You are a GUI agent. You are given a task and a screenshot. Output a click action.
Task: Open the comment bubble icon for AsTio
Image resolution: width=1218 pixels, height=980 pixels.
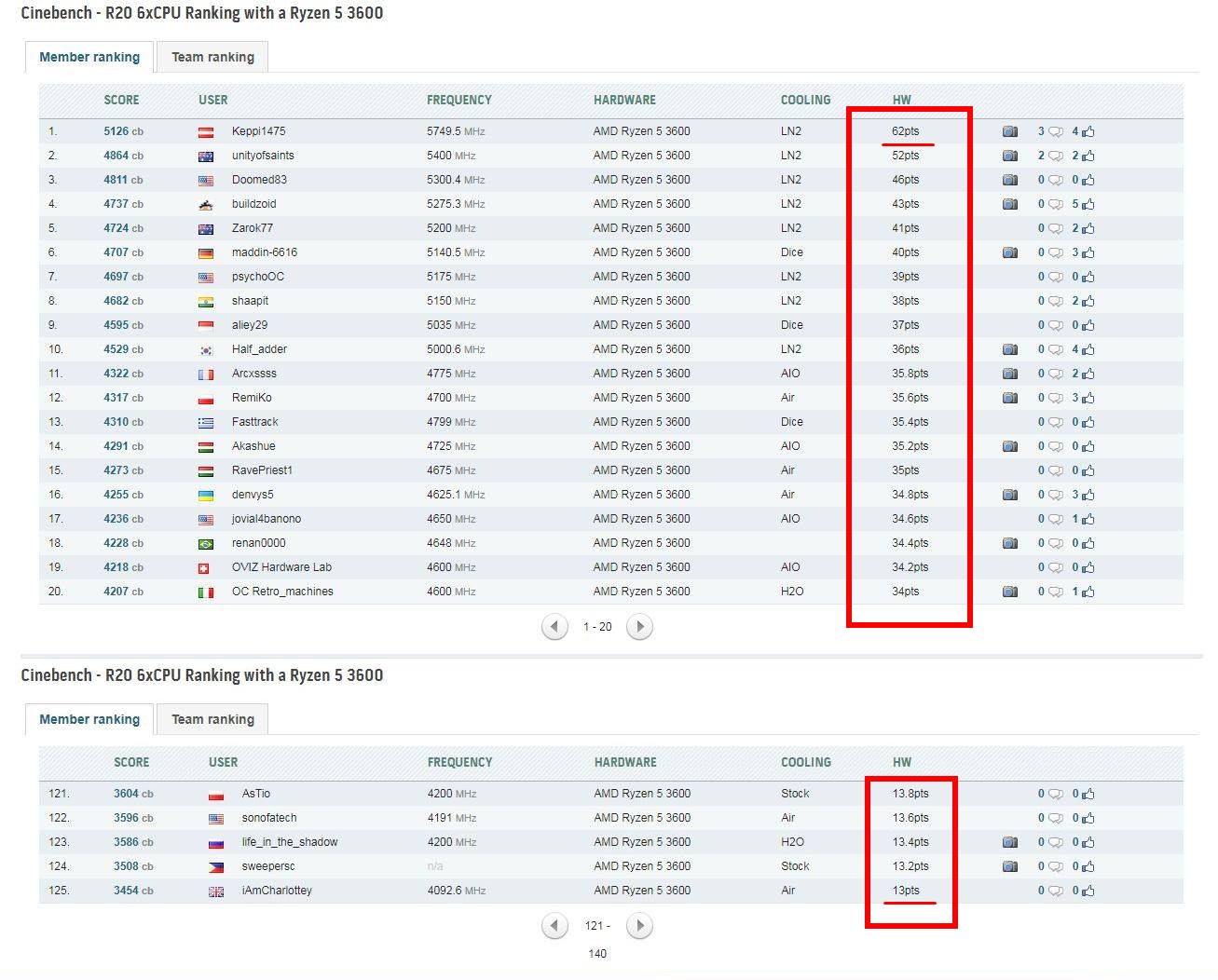[x=1056, y=795]
